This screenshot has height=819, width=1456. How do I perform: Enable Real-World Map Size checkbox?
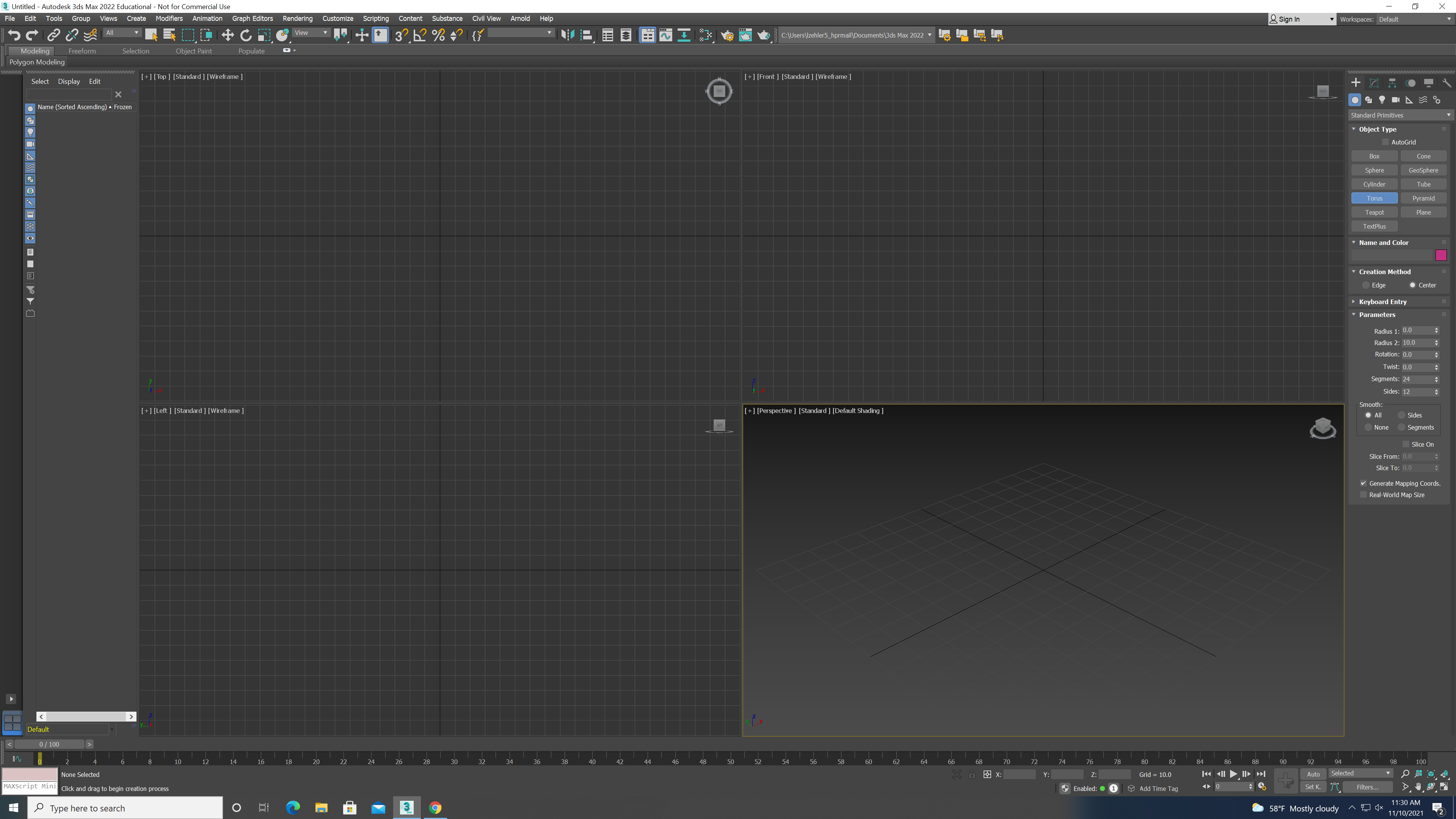click(1363, 495)
